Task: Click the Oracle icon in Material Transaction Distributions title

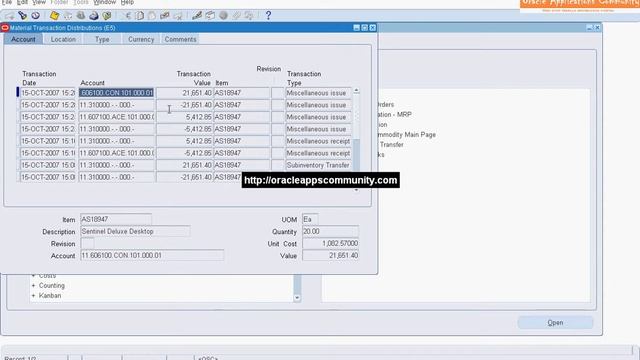Action: [5, 28]
